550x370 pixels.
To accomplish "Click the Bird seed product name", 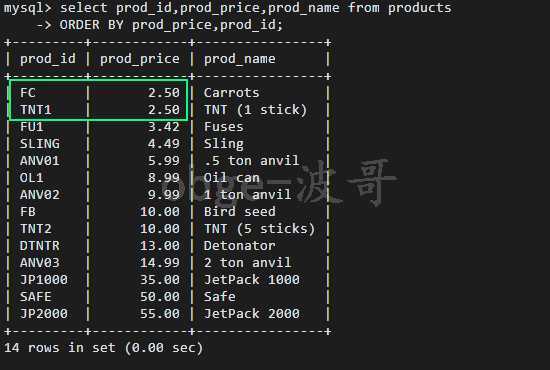I will pyautogui.click(x=240, y=211).
